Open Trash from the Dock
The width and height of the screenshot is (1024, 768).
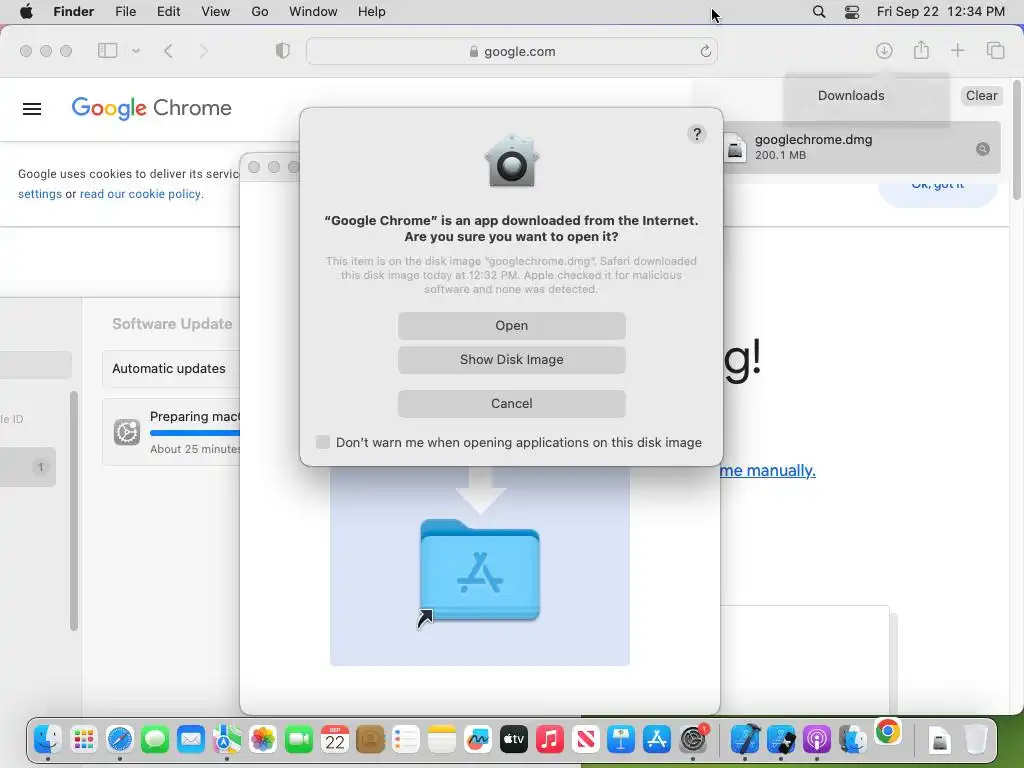click(976, 739)
